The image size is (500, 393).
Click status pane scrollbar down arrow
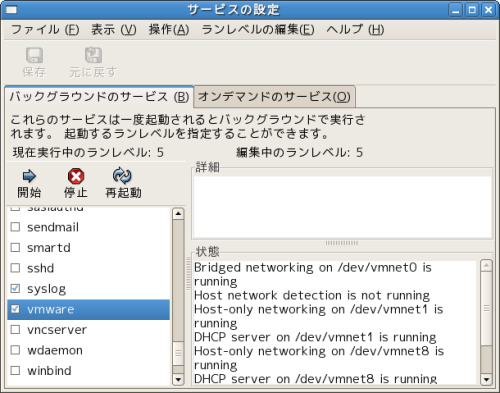click(486, 379)
